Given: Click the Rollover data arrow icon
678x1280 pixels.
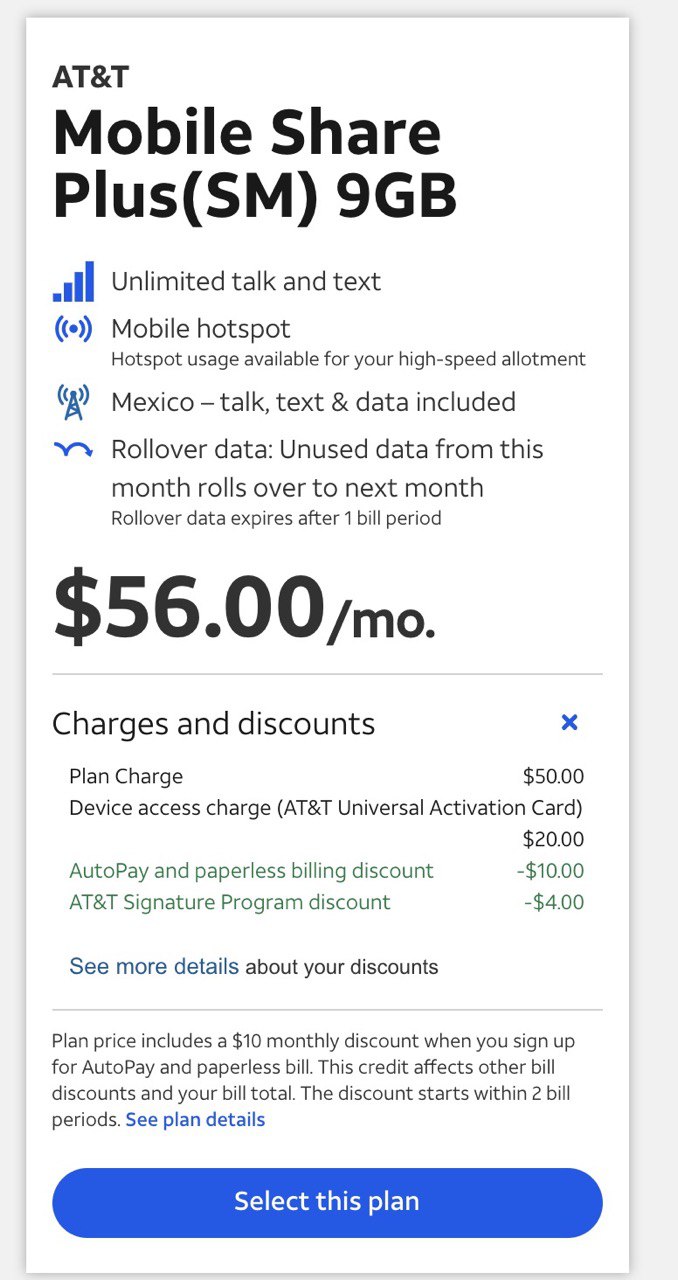Looking at the screenshot, I should click(x=73, y=450).
